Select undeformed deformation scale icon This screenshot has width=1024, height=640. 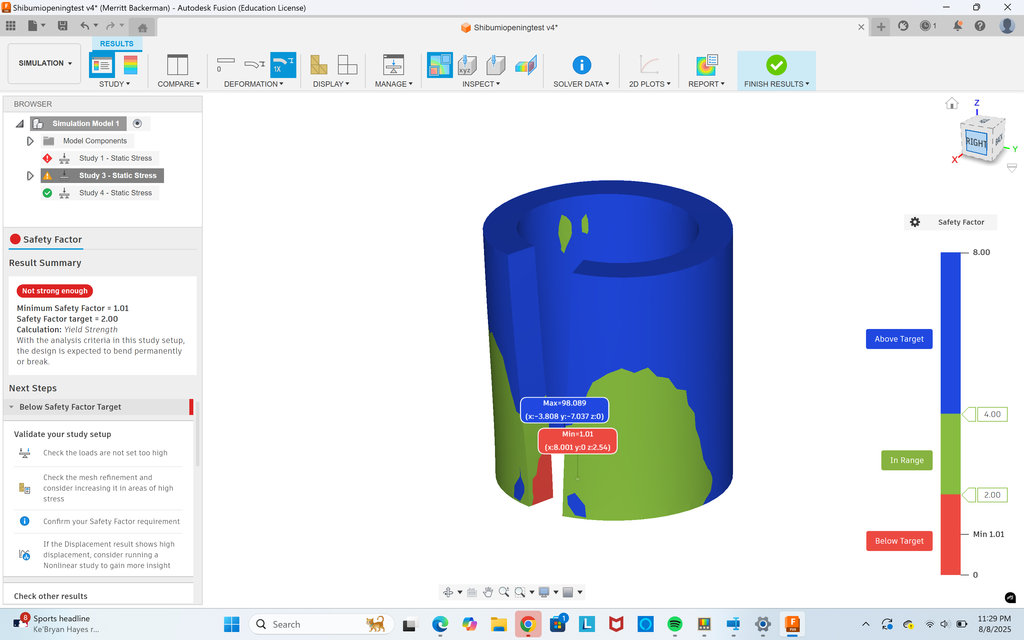(x=225, y=64)
